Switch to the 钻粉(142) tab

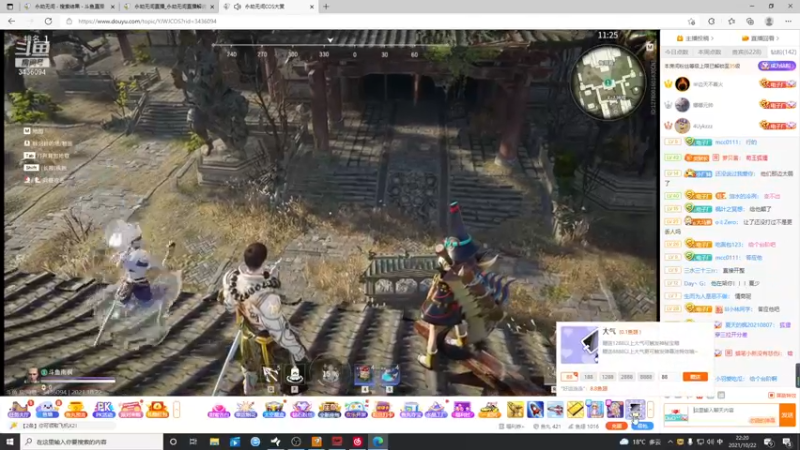pos(783,52)
